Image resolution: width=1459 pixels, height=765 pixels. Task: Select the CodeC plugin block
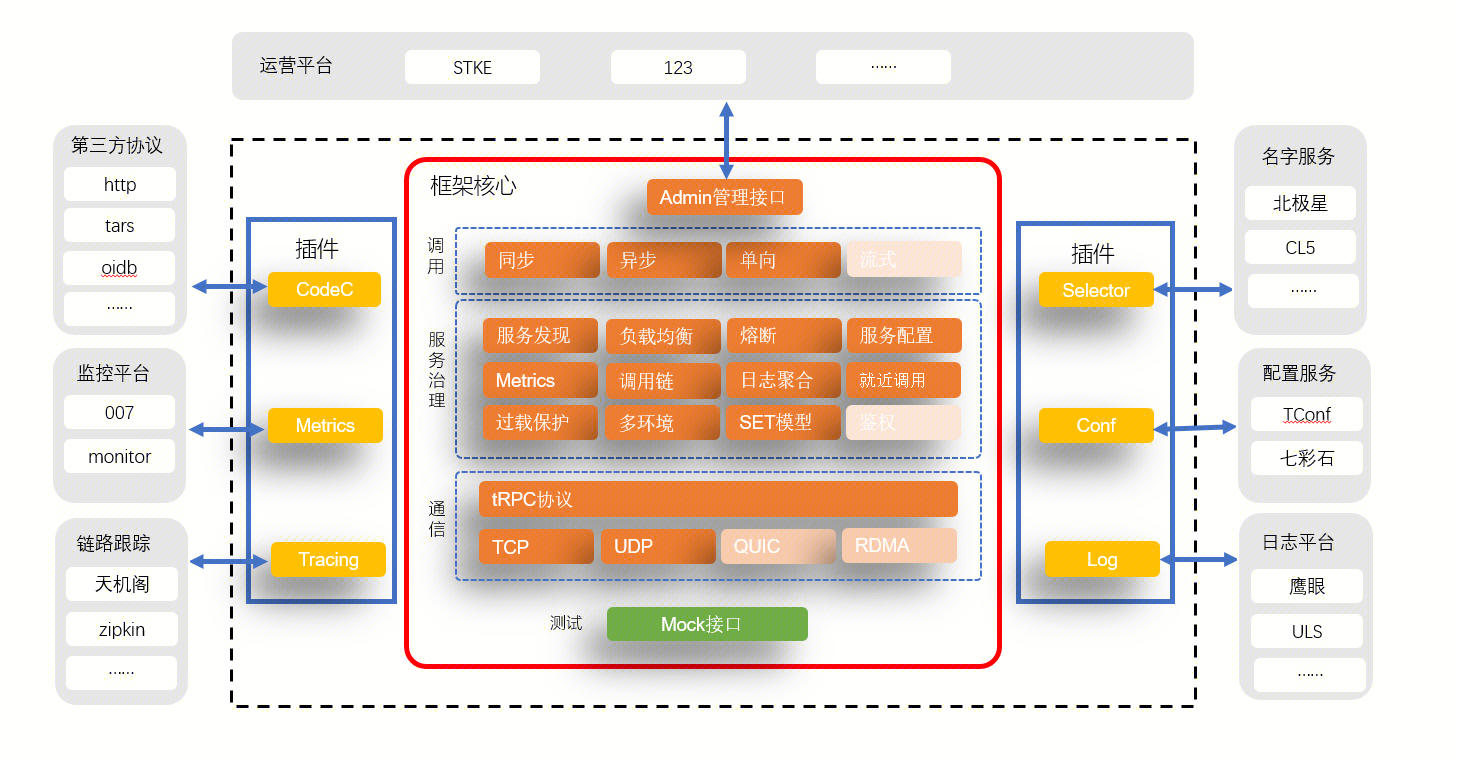tap(324, 289)
